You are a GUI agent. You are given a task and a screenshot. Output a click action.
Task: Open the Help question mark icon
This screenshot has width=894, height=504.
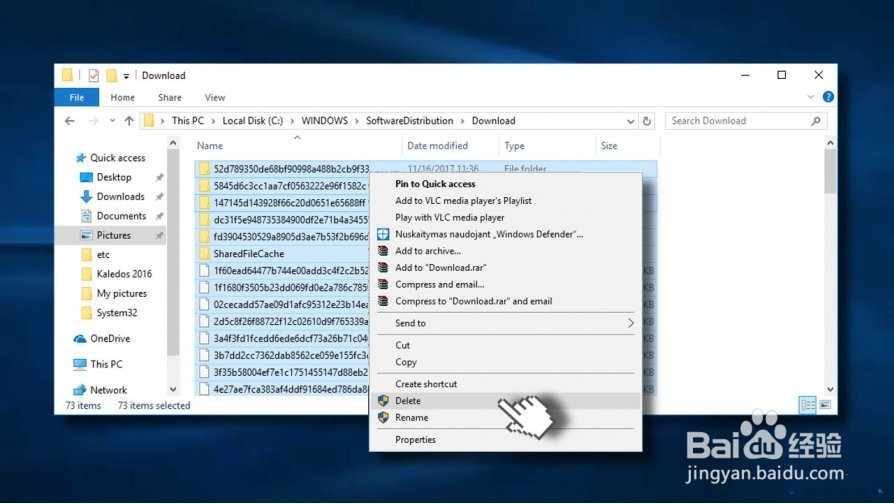pyautogui.click(x=828, y=97)
